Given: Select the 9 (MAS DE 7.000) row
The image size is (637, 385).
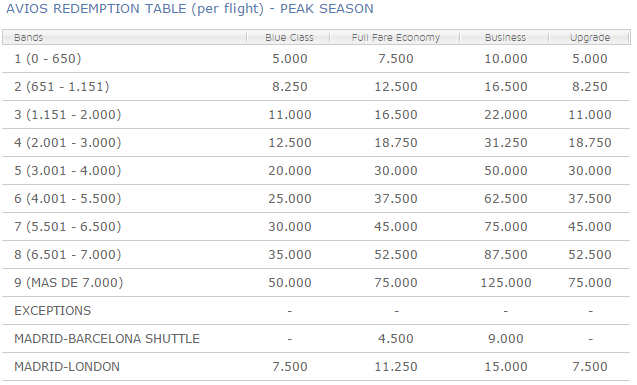Looking at the screenshot, I should tap(316, 283).
